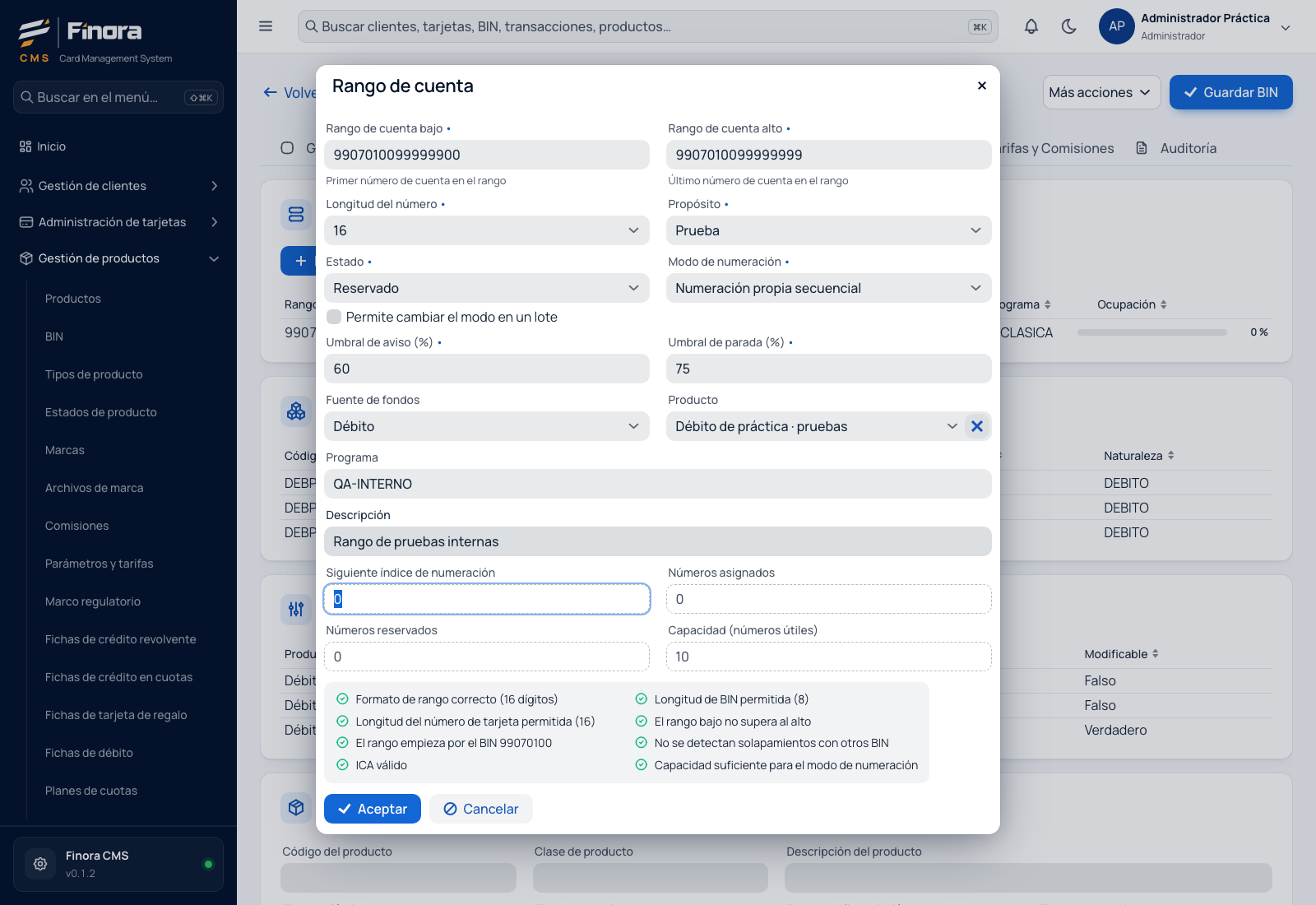Click the ocupación progress bar

(x=1151, y=332)
